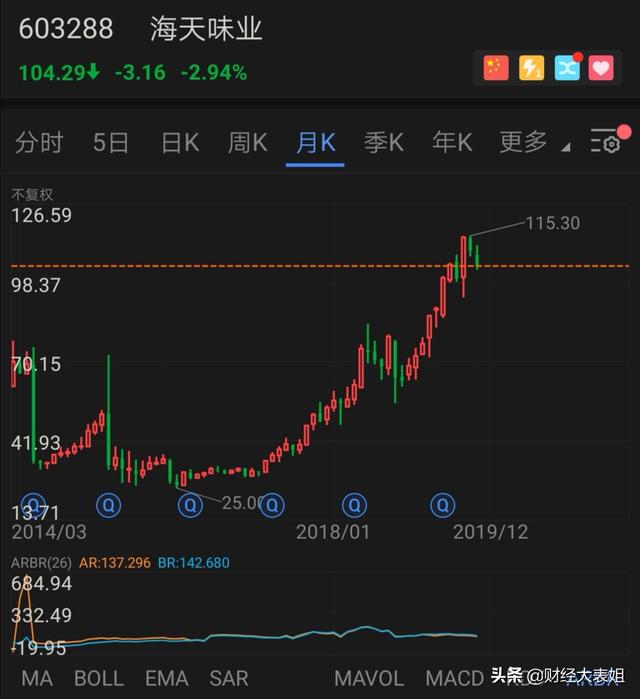
Task: Select the MAVOL indicator button
Action: click(x=369, y=678)
